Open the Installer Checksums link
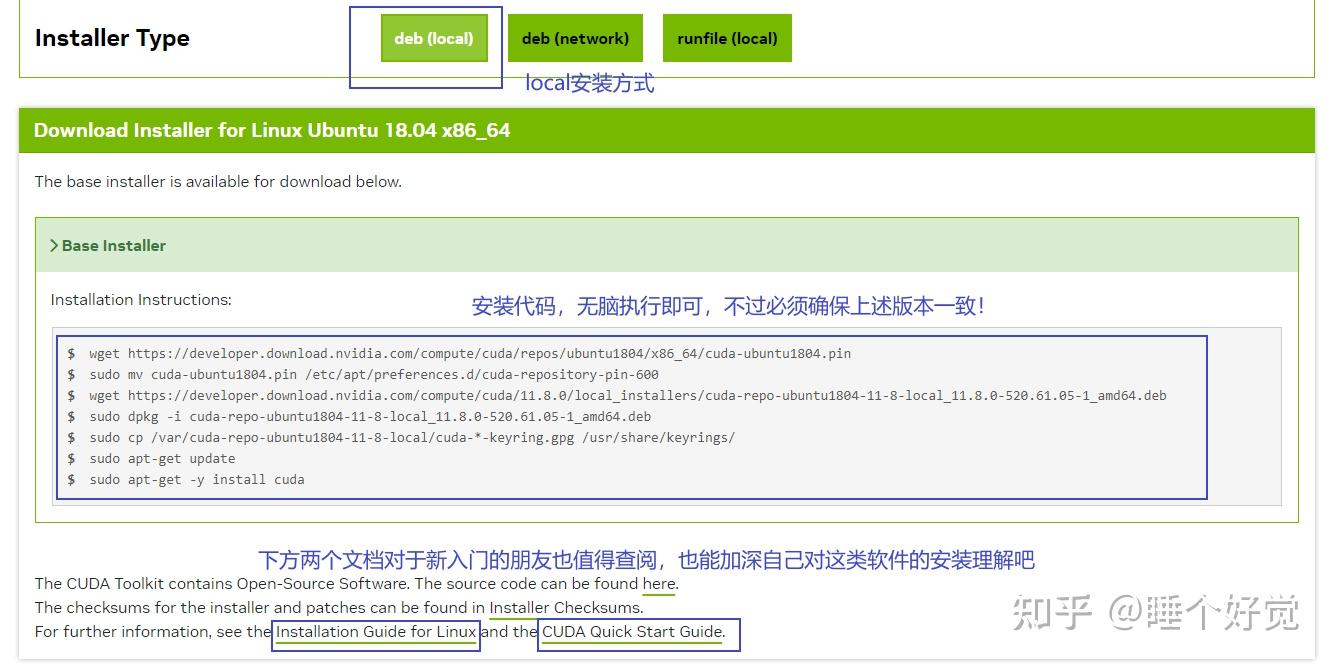Image resolution: width=1334 pixels, height=668 pixels. (565, 607)
